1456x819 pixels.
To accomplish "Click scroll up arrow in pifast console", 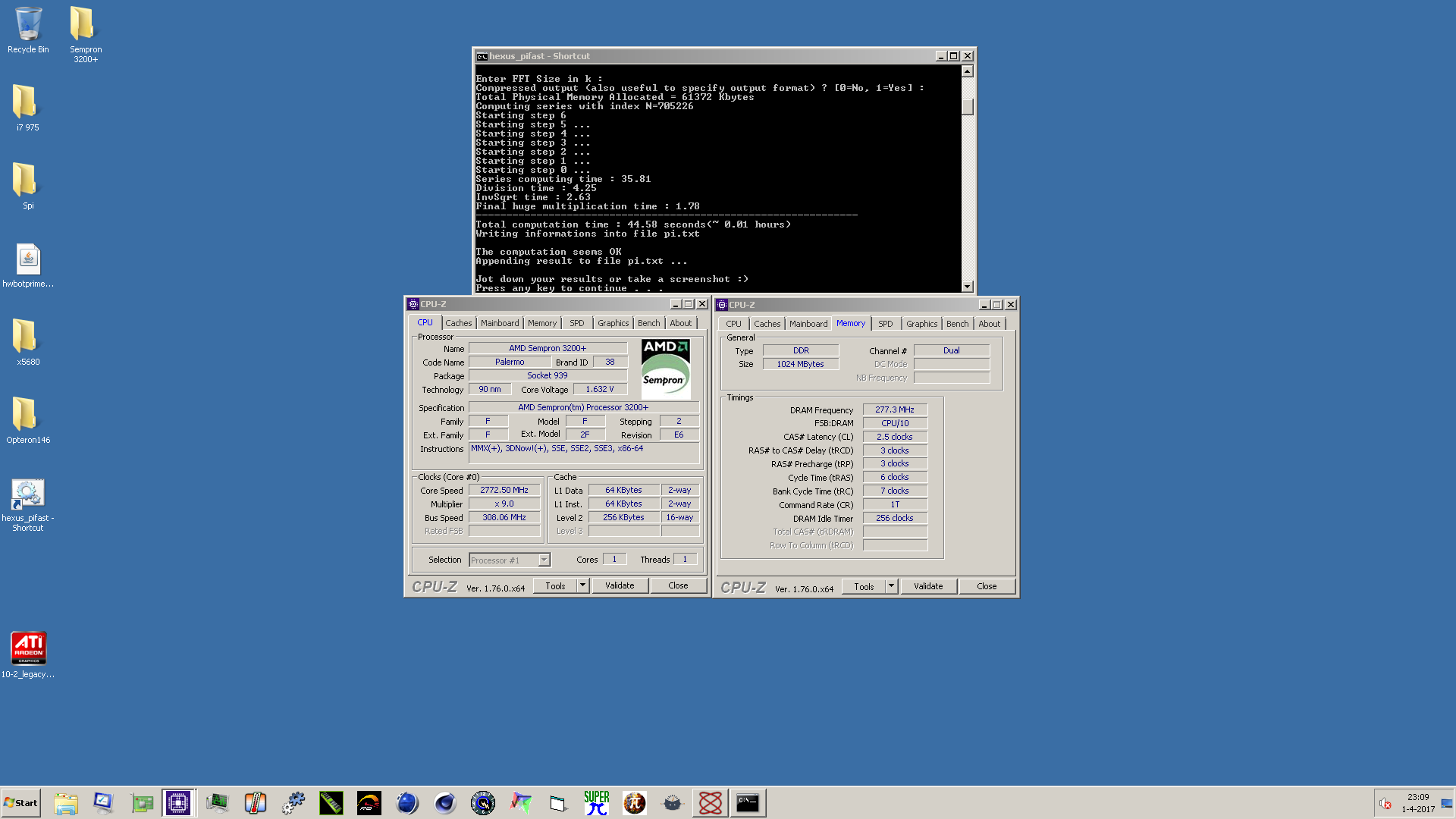I will click(967, 71).
